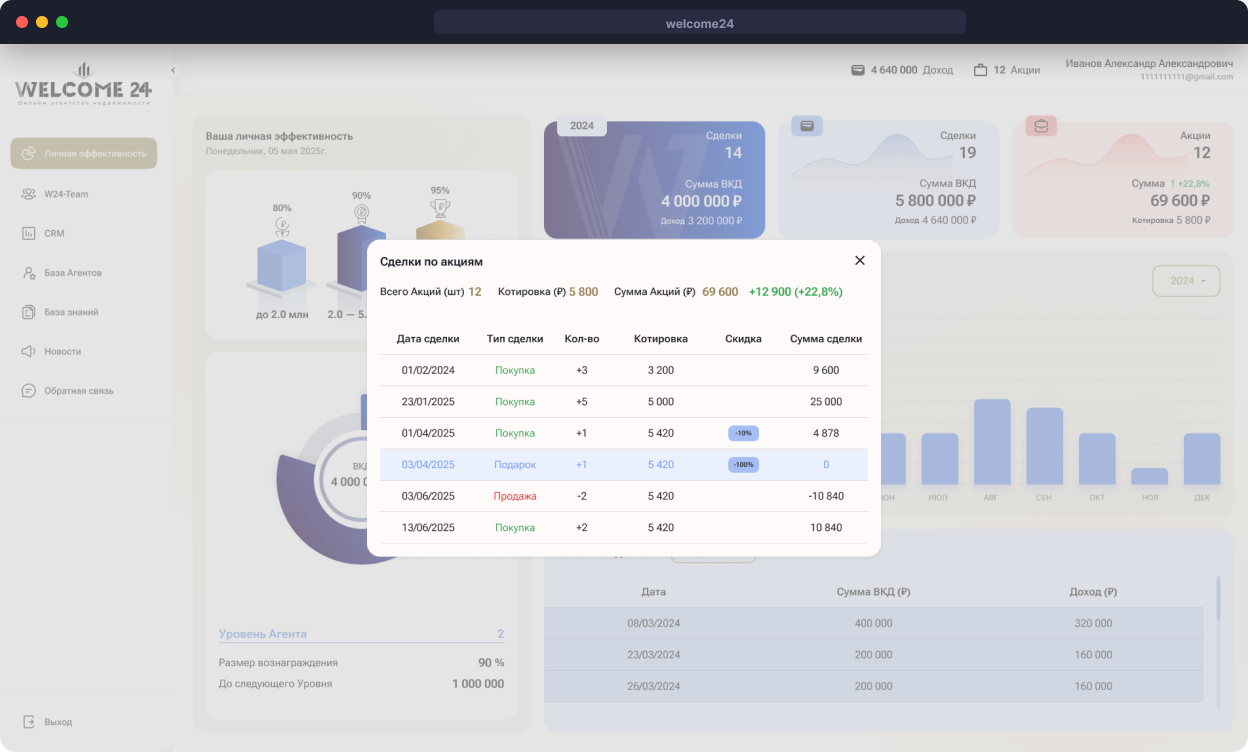Click the База знаний document icon
This screenshot has height=752, width=1248.
29,312
